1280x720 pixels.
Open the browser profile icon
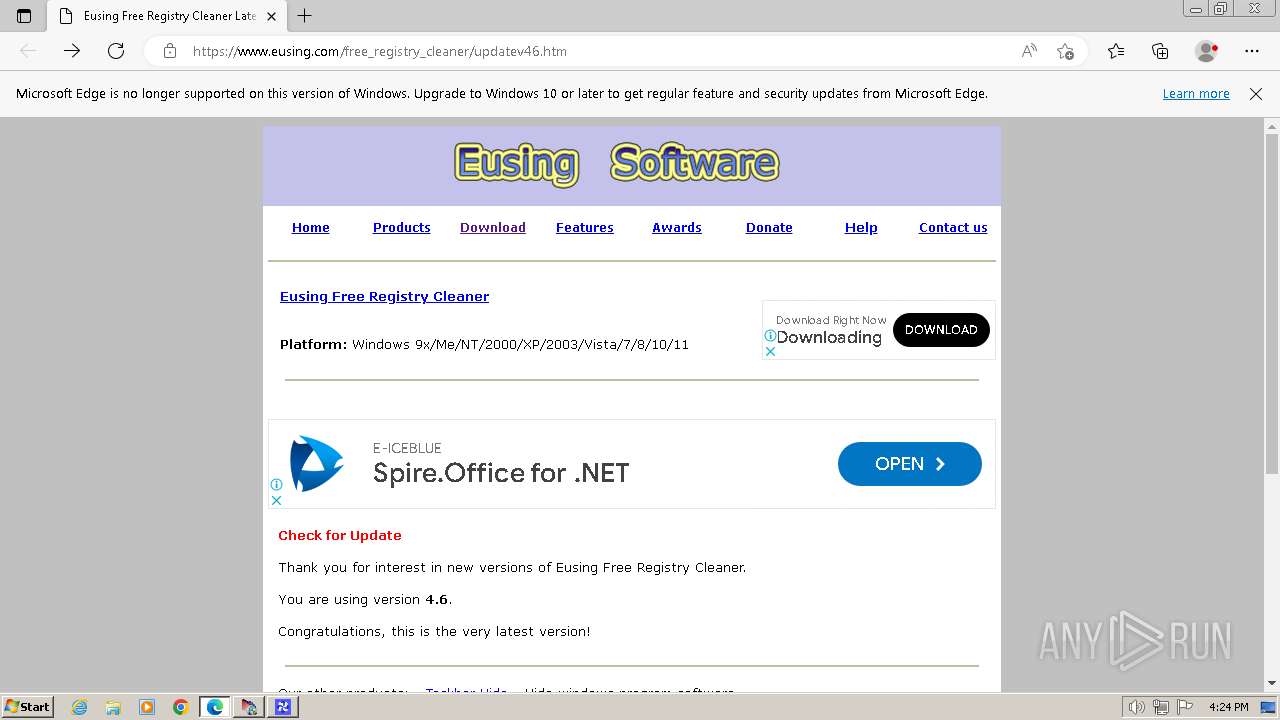click(x=1206, y=51)
